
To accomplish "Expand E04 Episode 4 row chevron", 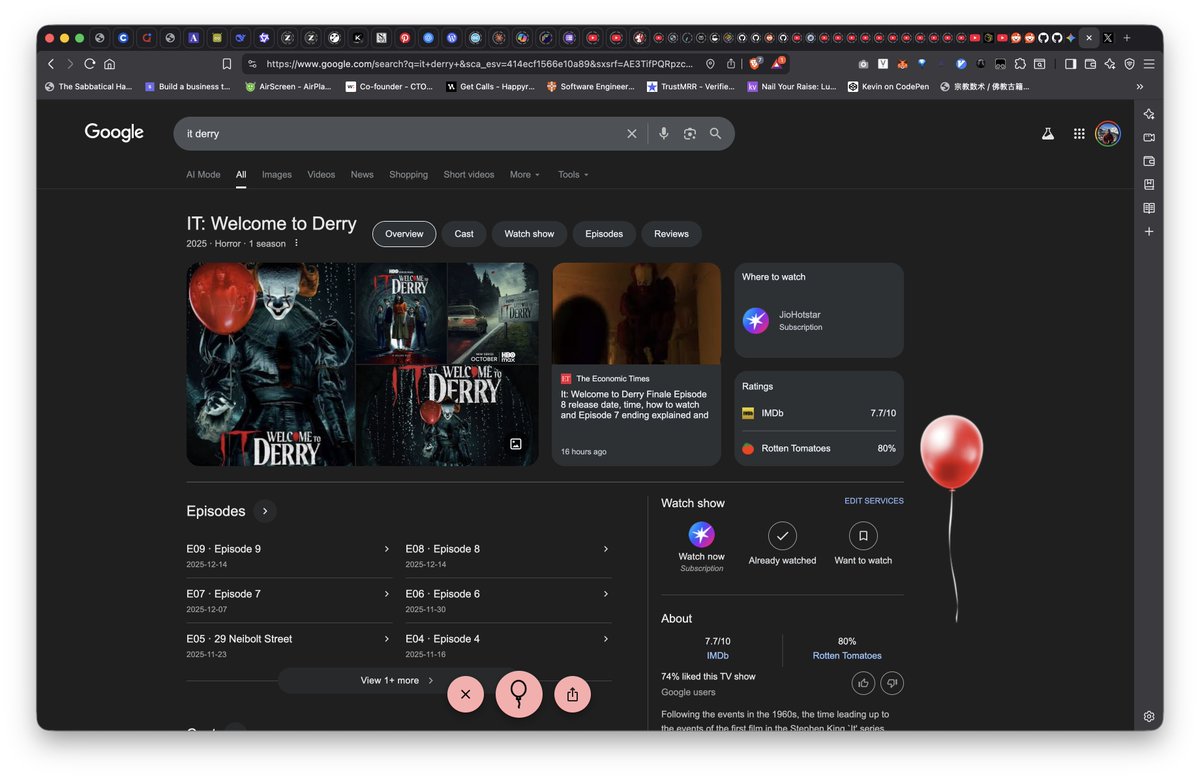I will point(606,639).
